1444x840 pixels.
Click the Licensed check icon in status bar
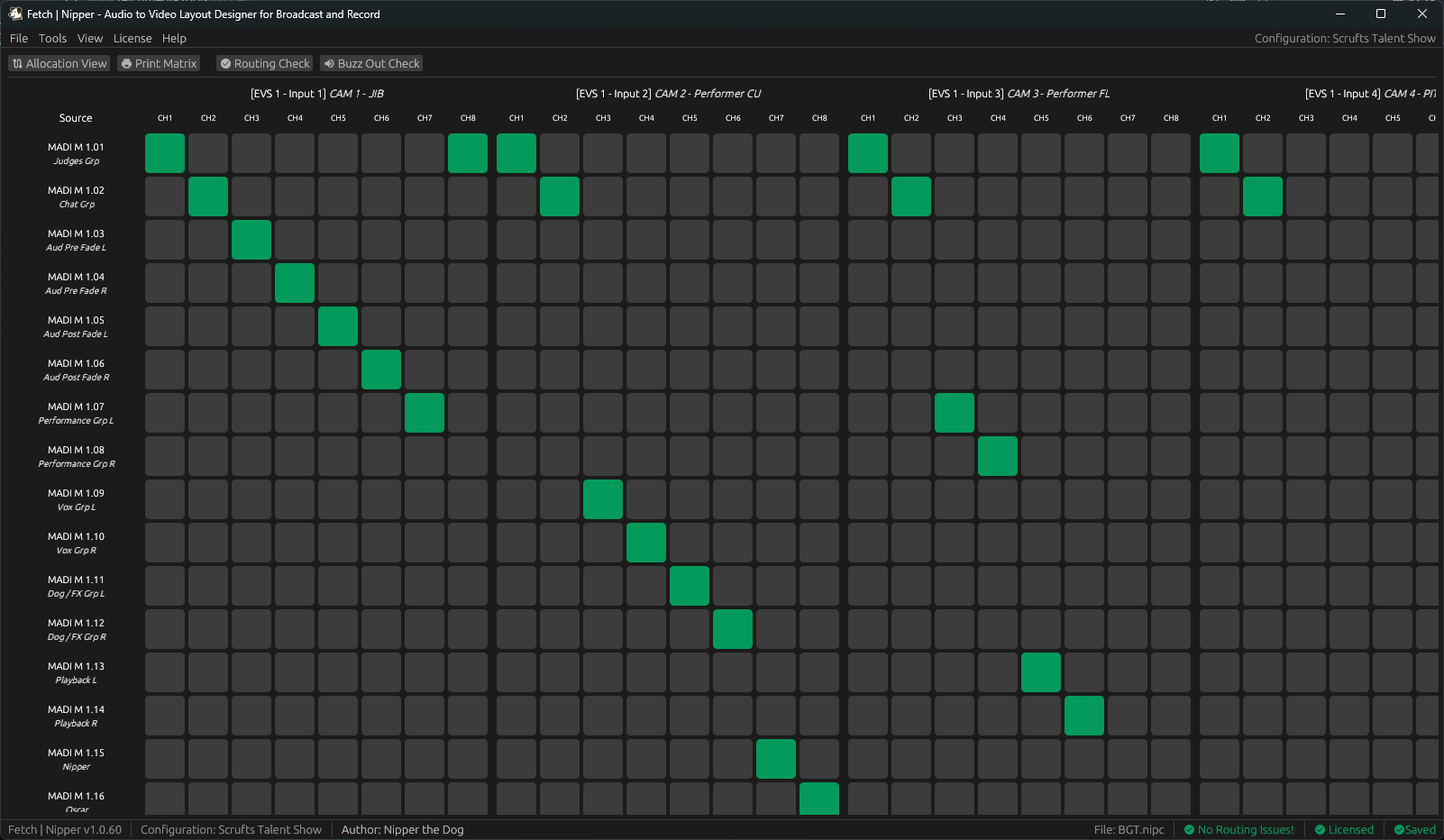click(1322, 829)
